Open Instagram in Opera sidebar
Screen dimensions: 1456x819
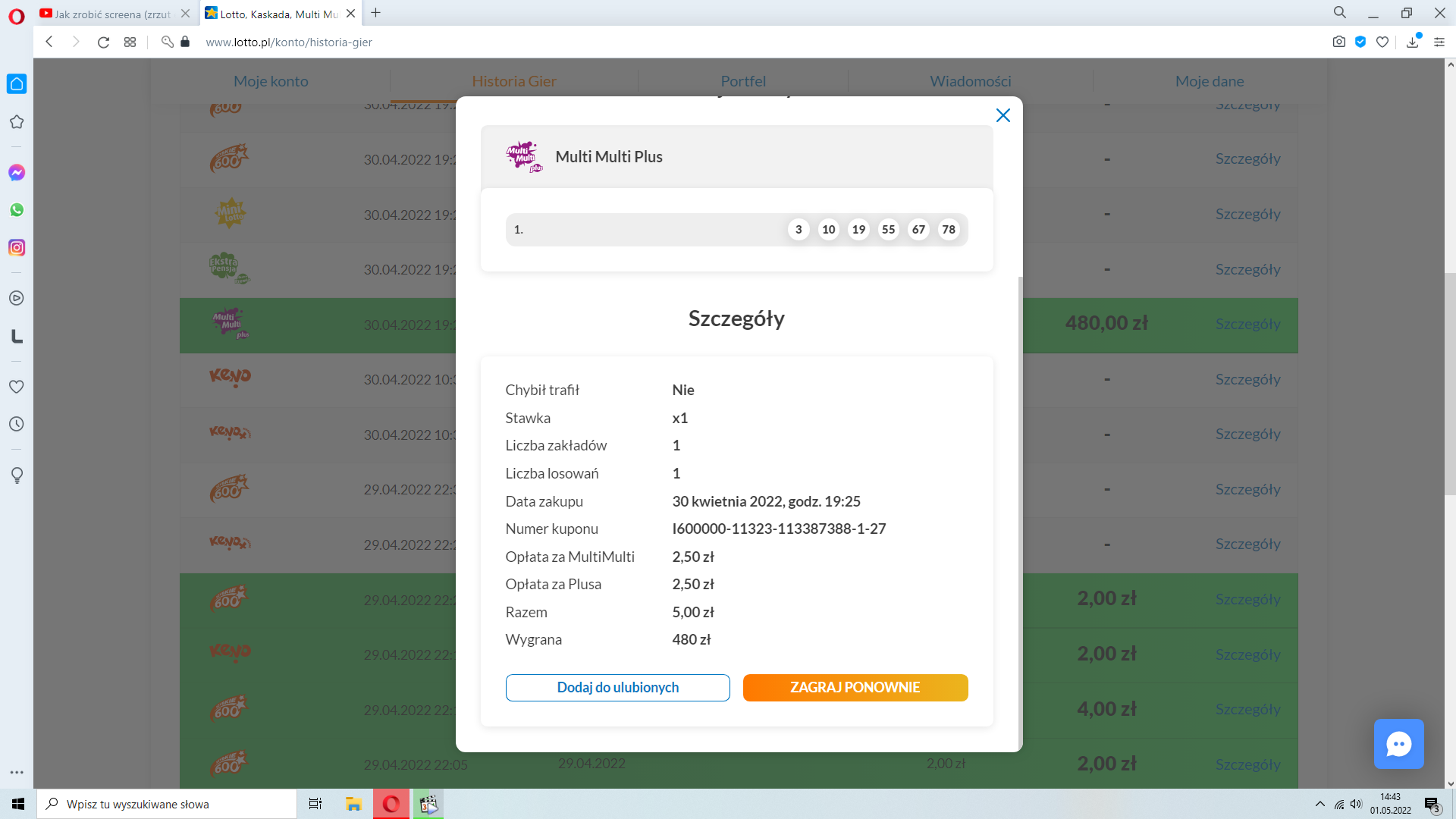coord(17,248)
